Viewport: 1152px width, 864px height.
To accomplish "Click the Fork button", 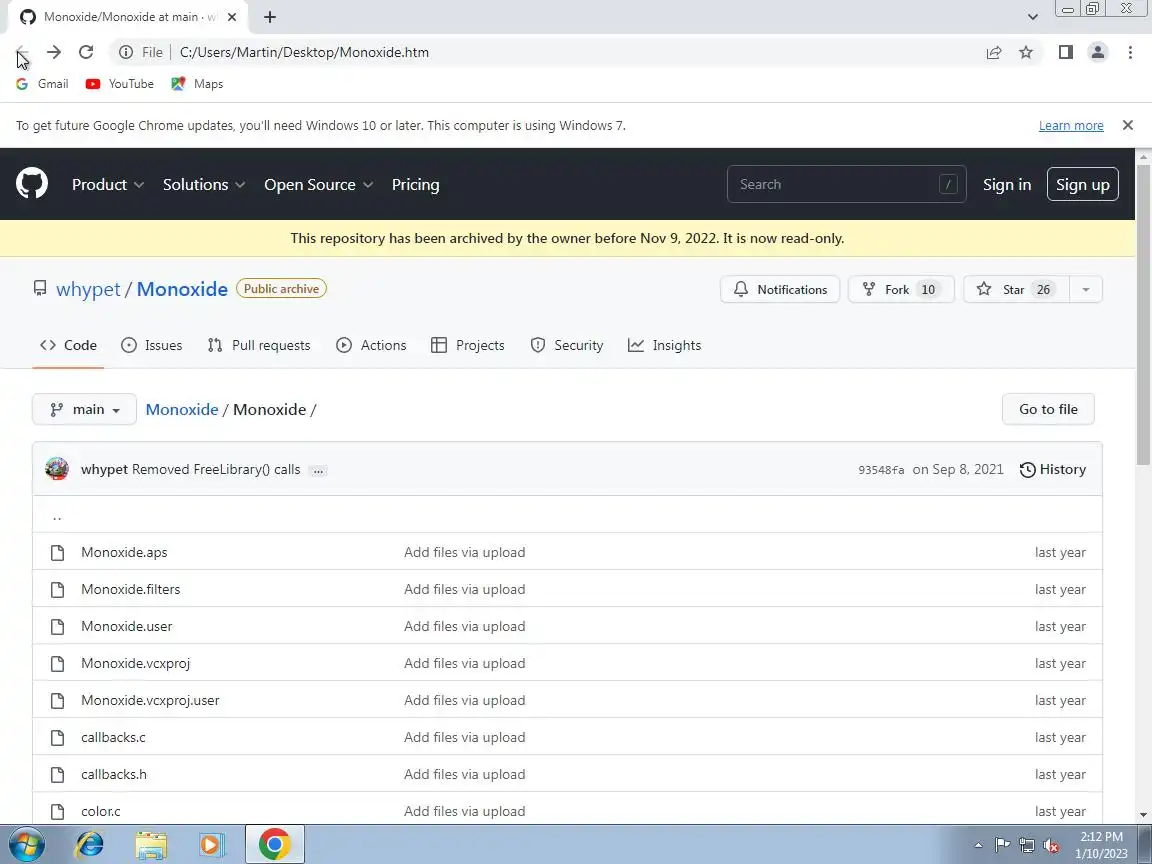I will [x=901, y=289].
